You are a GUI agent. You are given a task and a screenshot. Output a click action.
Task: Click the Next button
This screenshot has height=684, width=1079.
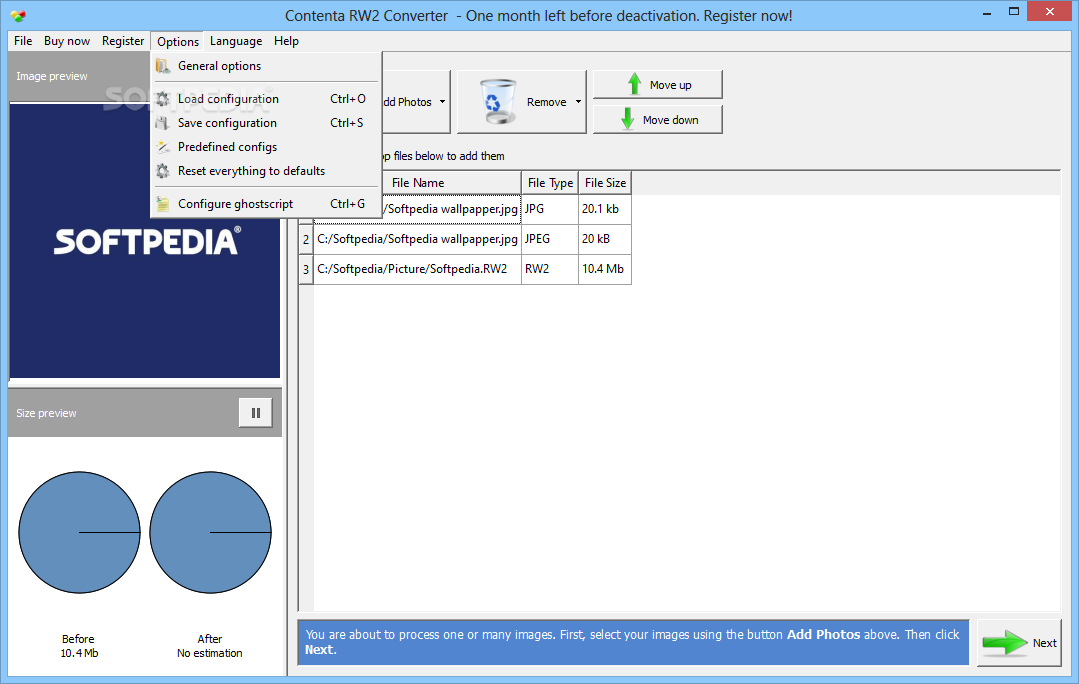(1019, 643)
